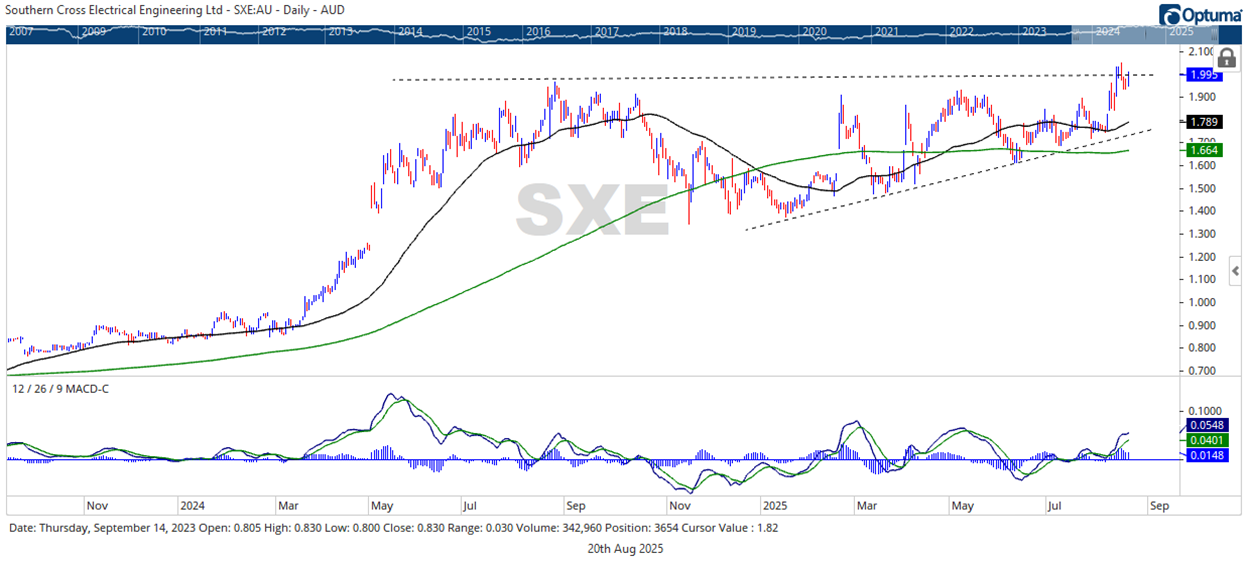
Task: Click the '12 / 26 / 9 MACD-C' indicator label
Action: click(60, 388)
